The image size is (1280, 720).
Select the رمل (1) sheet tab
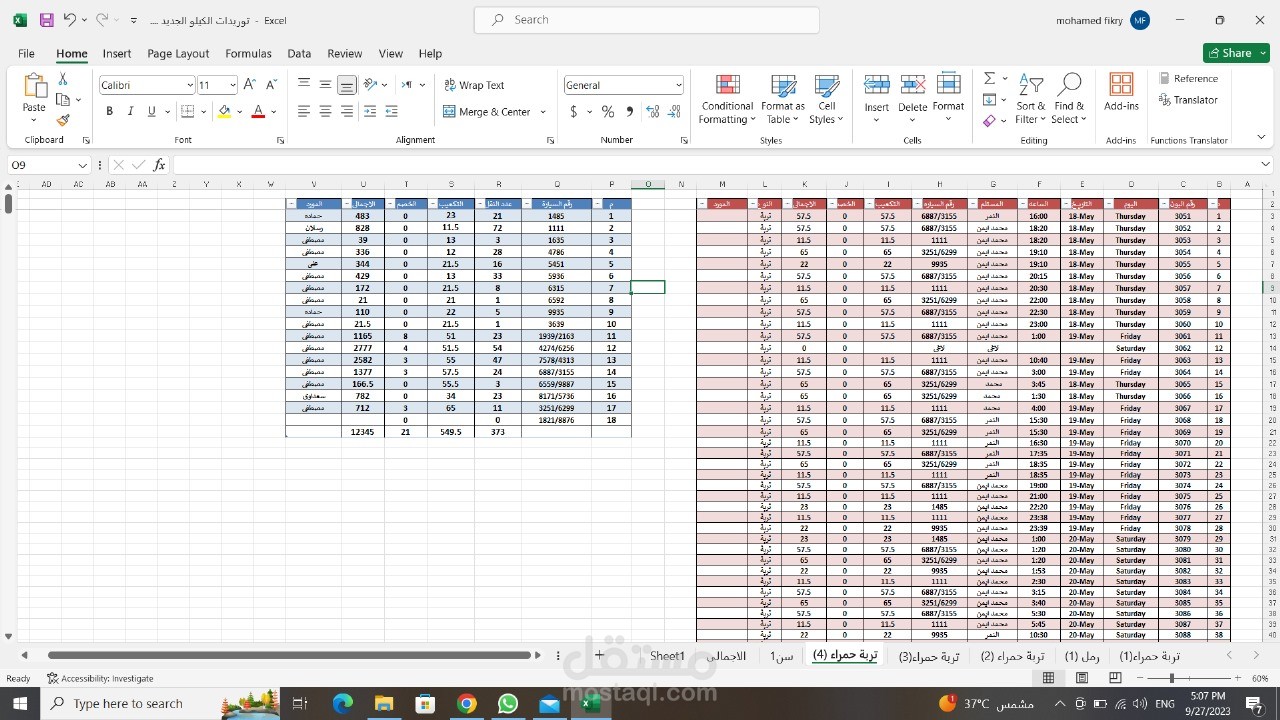pos(1082,656)
